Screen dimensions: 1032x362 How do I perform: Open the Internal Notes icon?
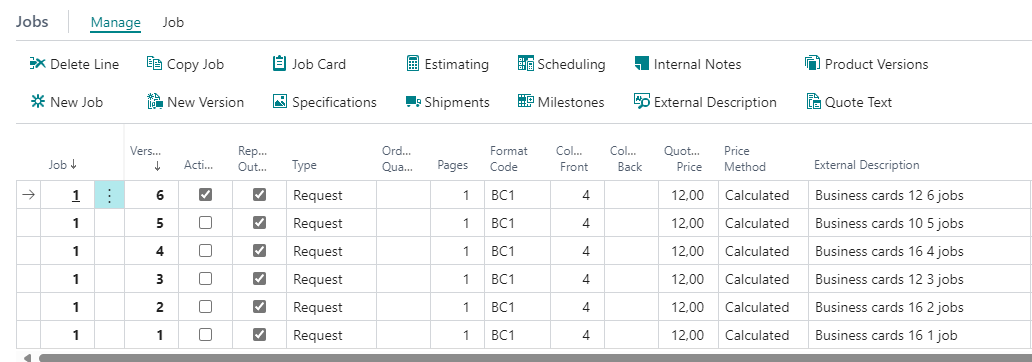pyautogui.click(x=642, y=64)
